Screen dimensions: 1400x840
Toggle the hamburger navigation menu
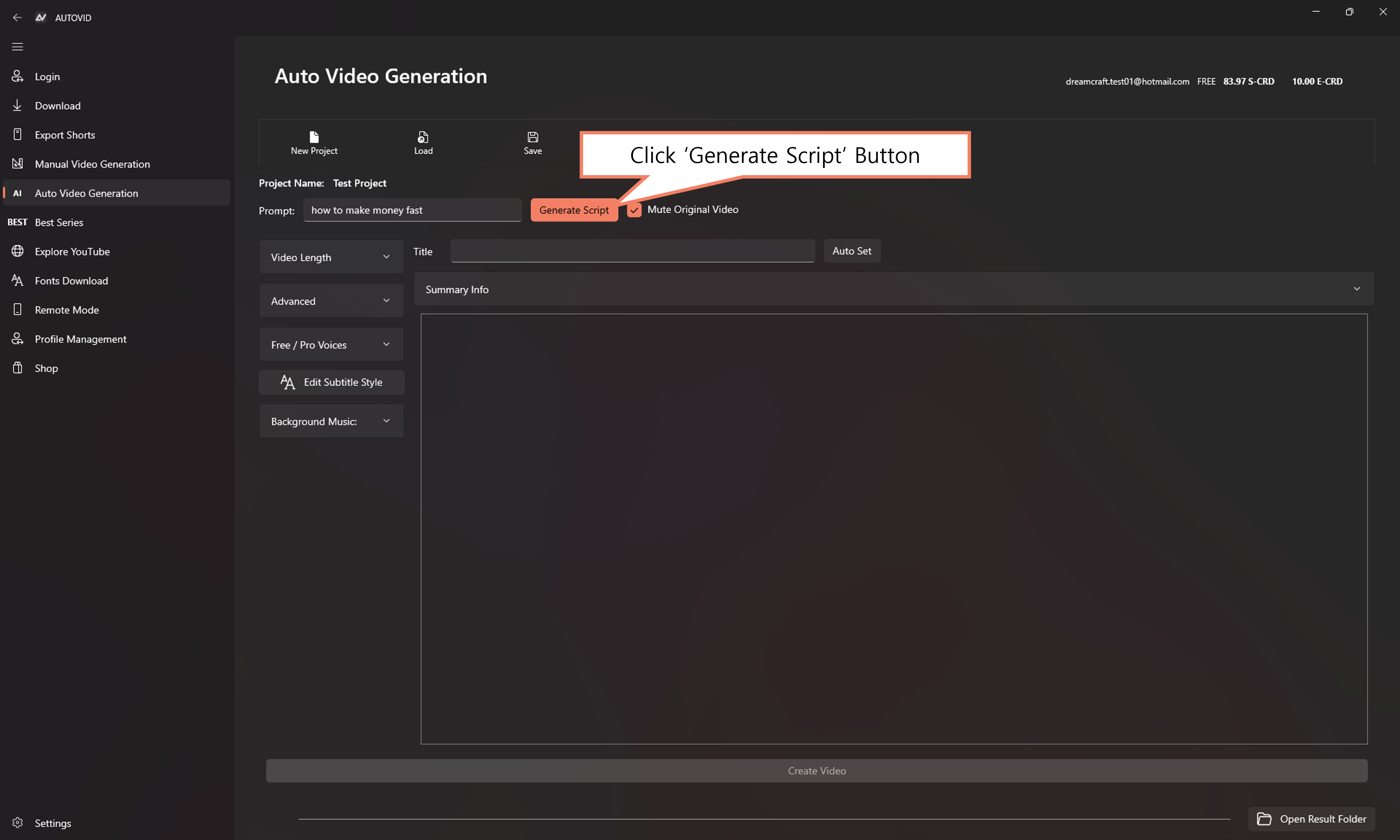[x=18, y=47]
